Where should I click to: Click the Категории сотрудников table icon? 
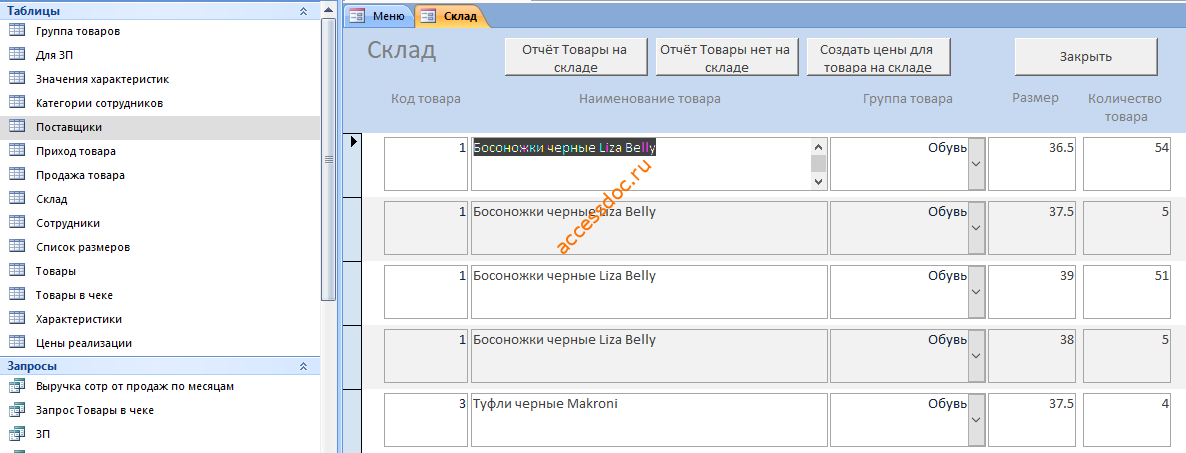point(17,103)
